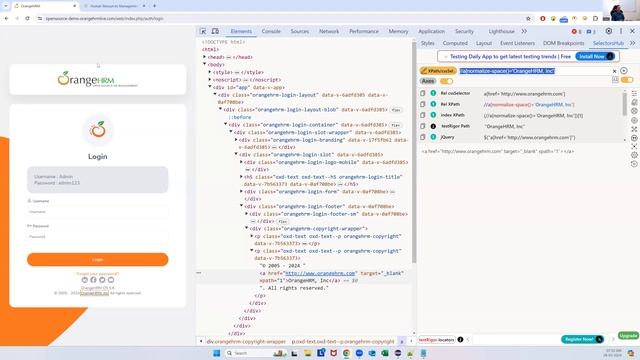This screenshot has height=360, width=640.
Task: Open File Explorer from the taskbar
Action: pyautogui.click(x=307, y=353)
